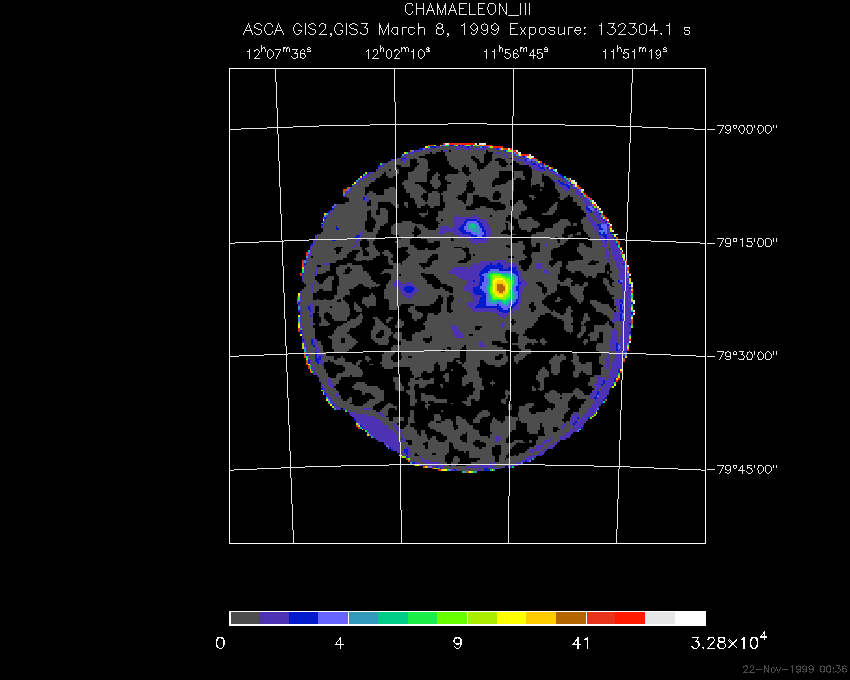Click the color bar value 41
The width and height of the screenshot is (850, 680).
581,643
